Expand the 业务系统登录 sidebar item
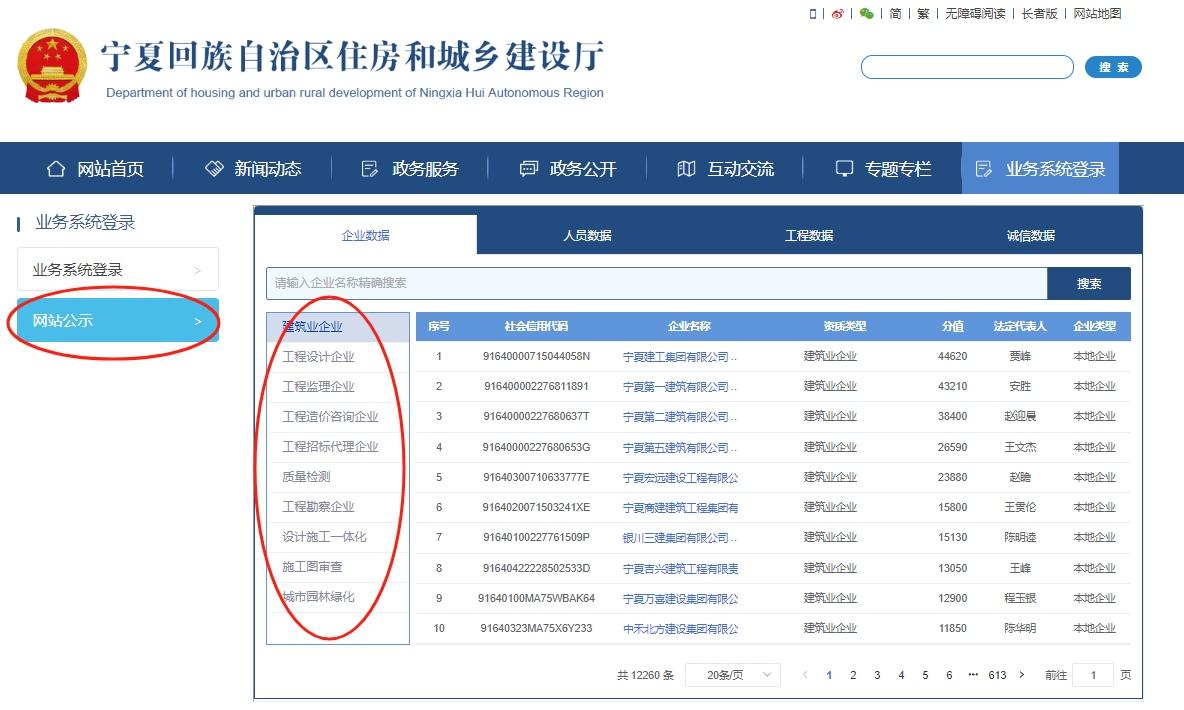 (118, 270)
